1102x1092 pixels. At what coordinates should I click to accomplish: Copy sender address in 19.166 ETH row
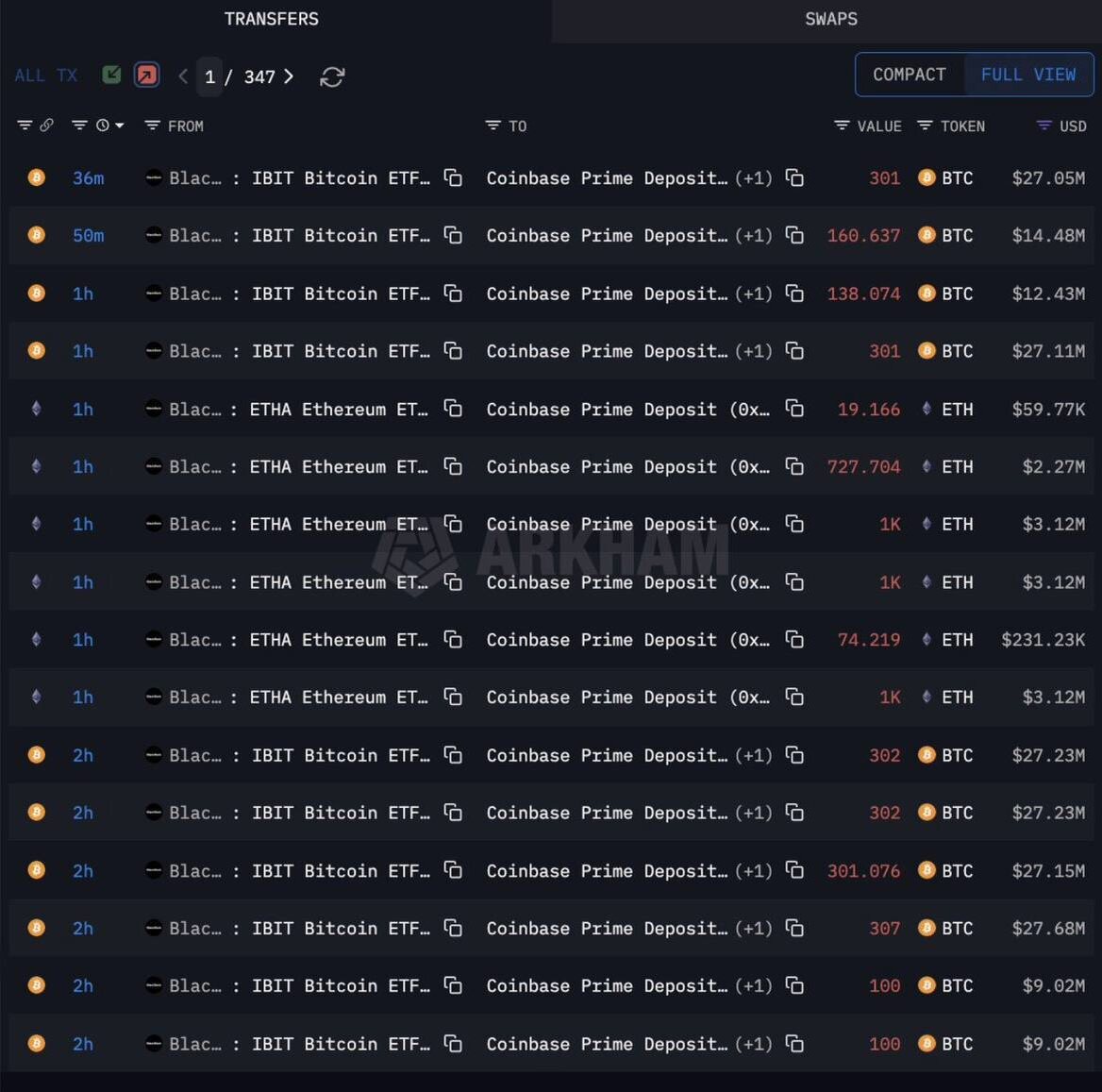(453, 409)
